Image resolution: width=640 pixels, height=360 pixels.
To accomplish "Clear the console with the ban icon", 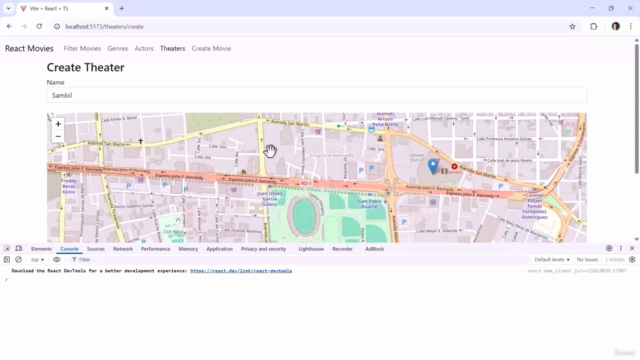I will (18, 260).
